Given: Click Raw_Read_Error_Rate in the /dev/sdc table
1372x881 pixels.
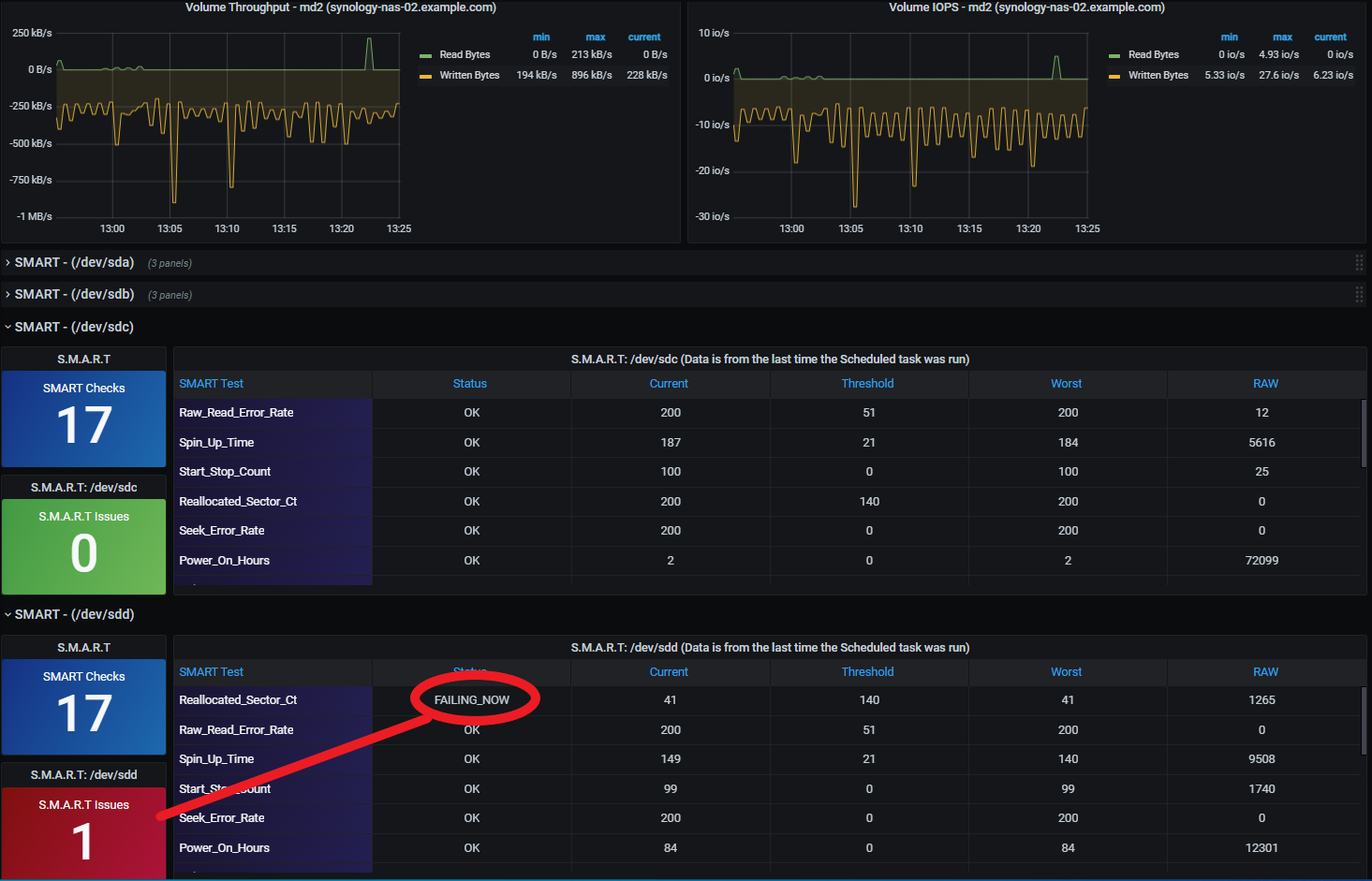Looking at the screenshot, I should (236, 413).
